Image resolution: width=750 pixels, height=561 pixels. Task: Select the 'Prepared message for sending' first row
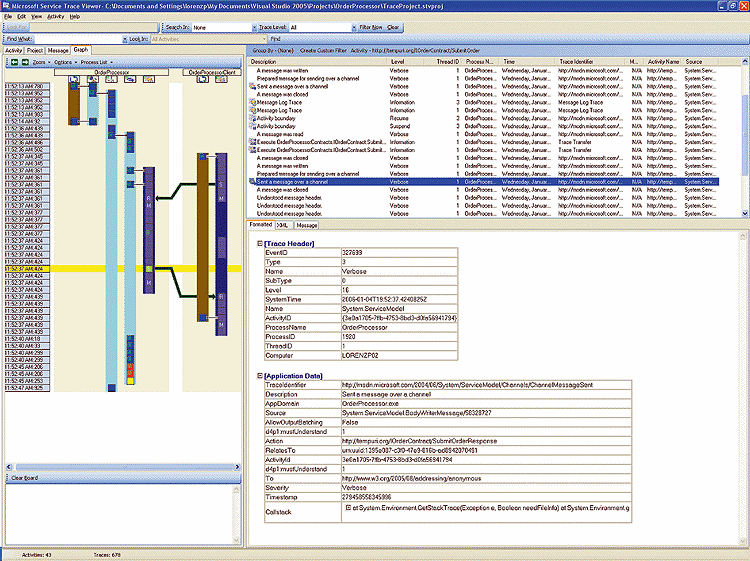pos(483,78)
